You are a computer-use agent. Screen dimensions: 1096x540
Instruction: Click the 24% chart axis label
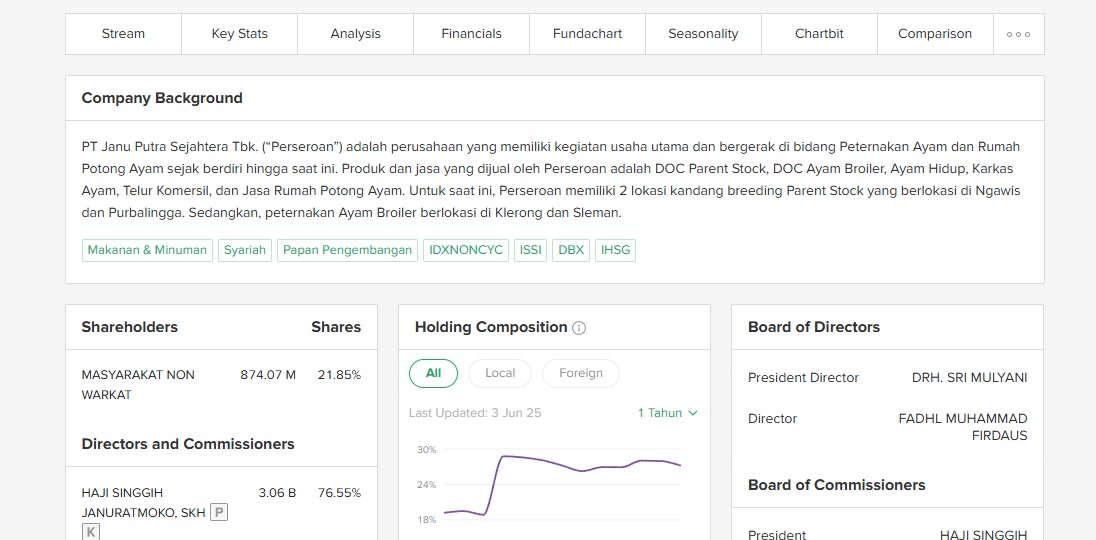coord(426,485)
